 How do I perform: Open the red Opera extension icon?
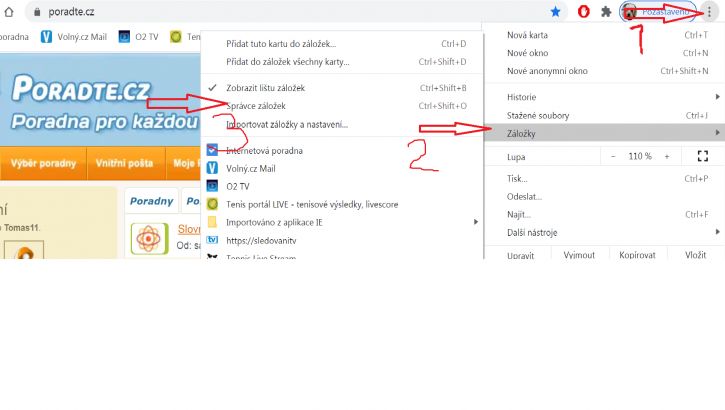pyautogui.click(x=584, y=12)
